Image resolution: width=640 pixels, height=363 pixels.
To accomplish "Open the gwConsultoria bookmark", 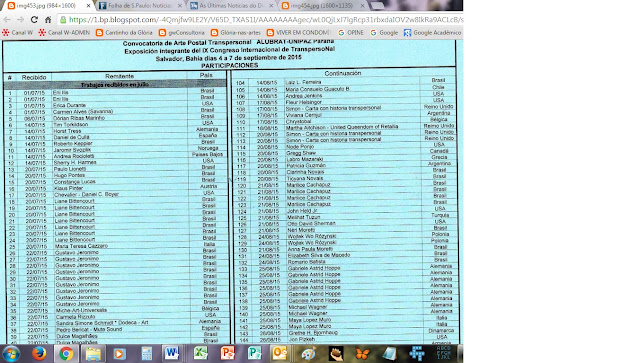I will (x=182, y=33).
